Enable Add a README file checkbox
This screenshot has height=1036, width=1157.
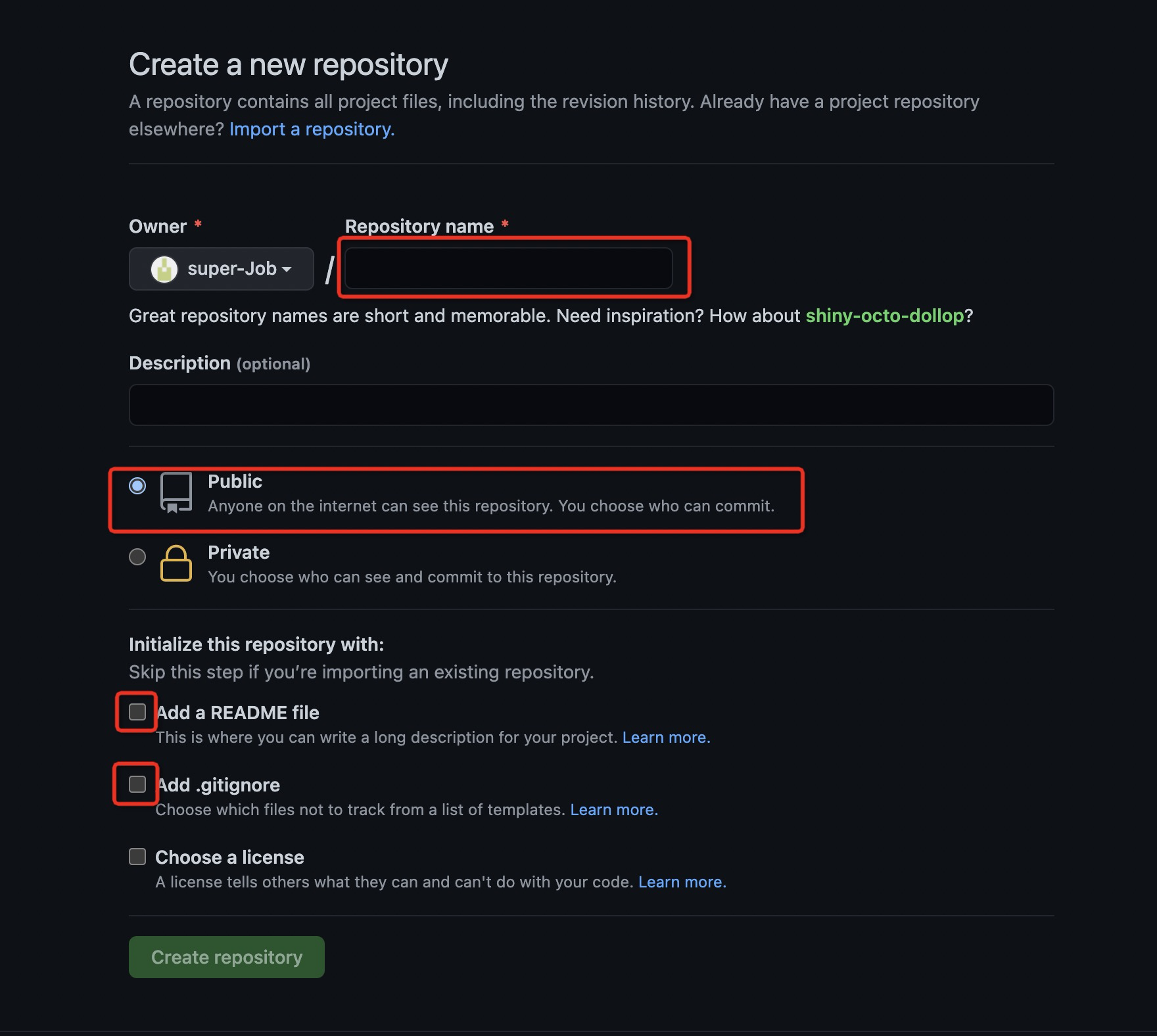click(137, 712)
